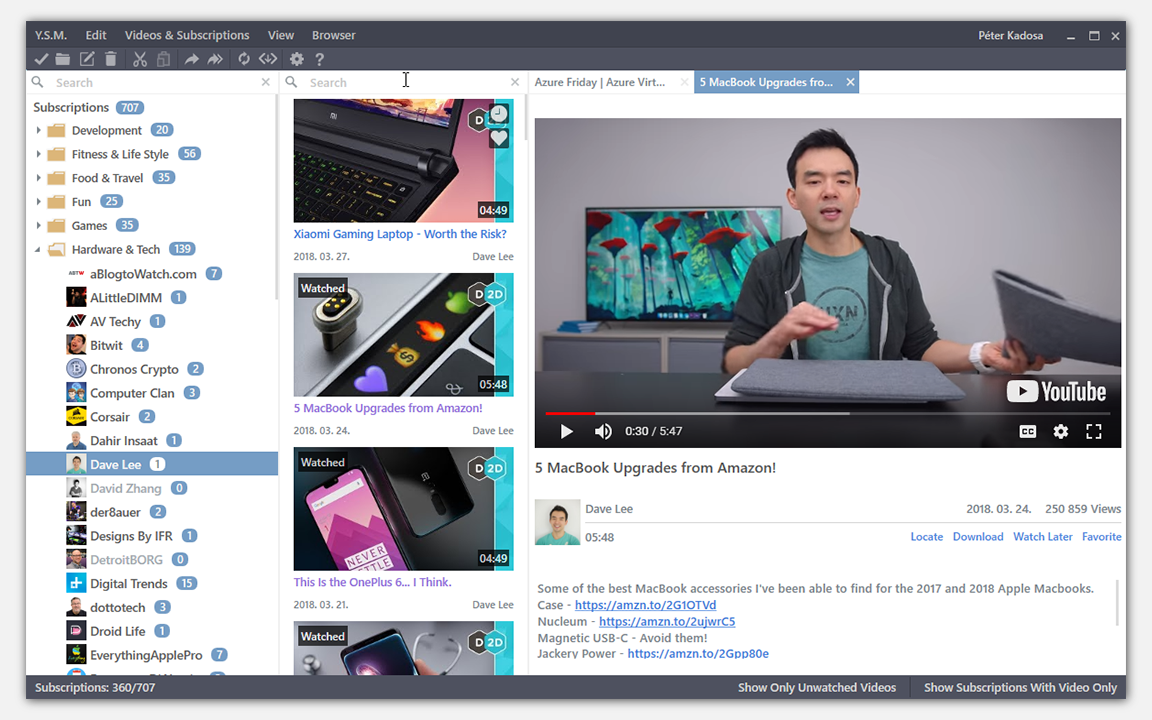Click the watch later clock on Xiaomi thumbnail

(x=499, y=114)
